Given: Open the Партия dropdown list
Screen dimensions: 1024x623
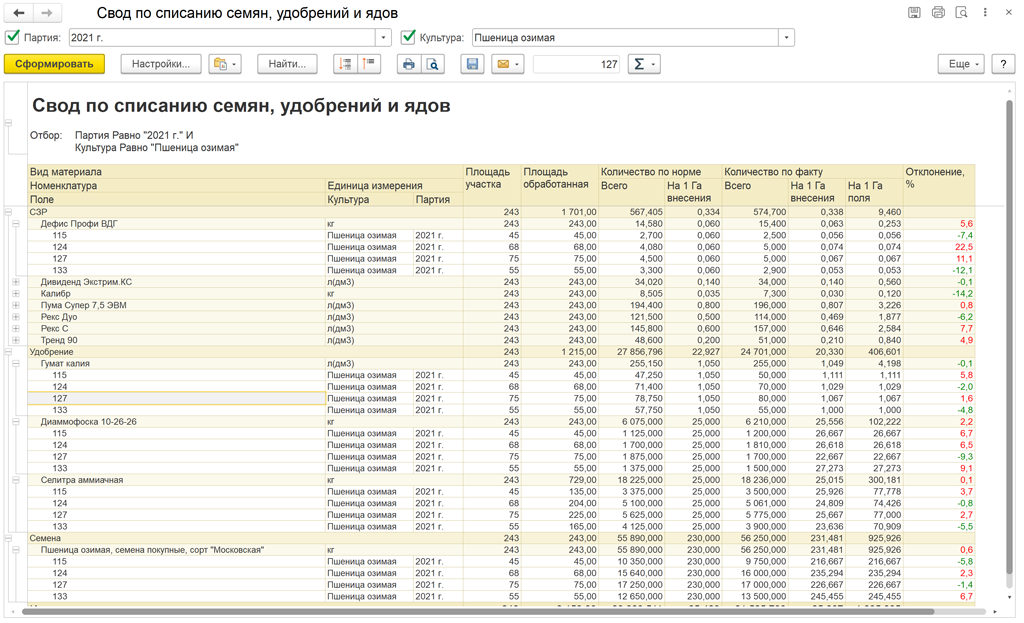Looking at the screenshot, I should pyautogui.click(x=384, y=38).
